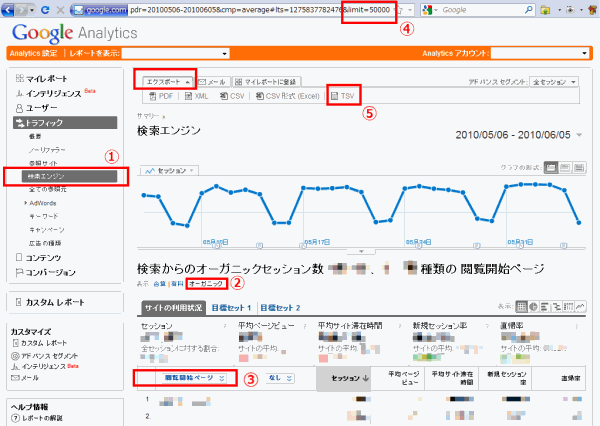This screenshot has height=426, width=600.
Task: Export report as PDF
Action: pos(161,96)
